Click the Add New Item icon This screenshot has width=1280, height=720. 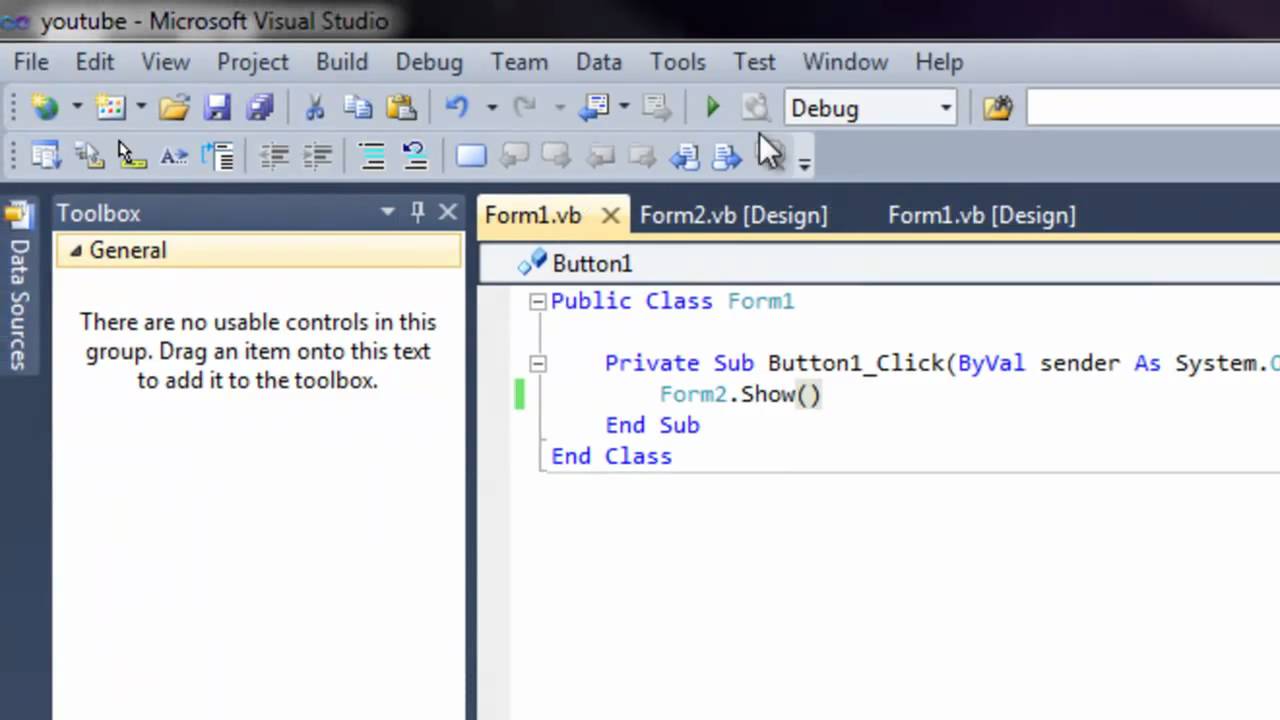point(110,107)
